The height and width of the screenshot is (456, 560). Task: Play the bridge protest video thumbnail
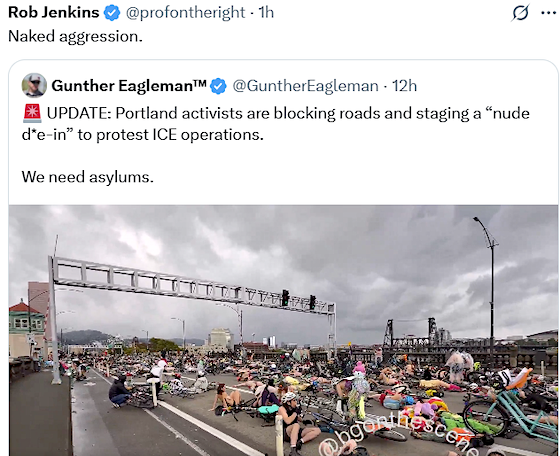284,330
